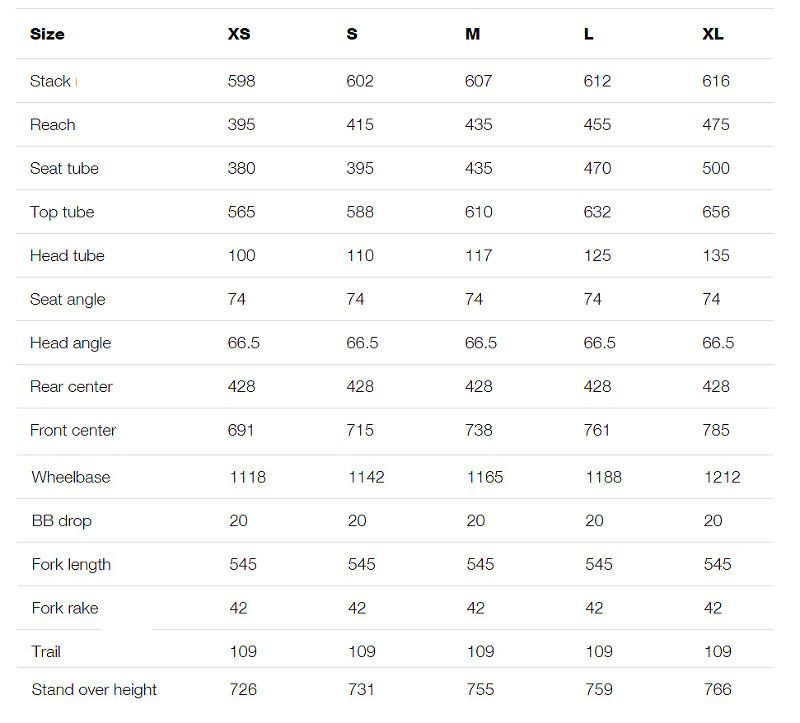The image size is (800, 723).
Task: Click the Fork rake row label
Action: tap(65, 608)
